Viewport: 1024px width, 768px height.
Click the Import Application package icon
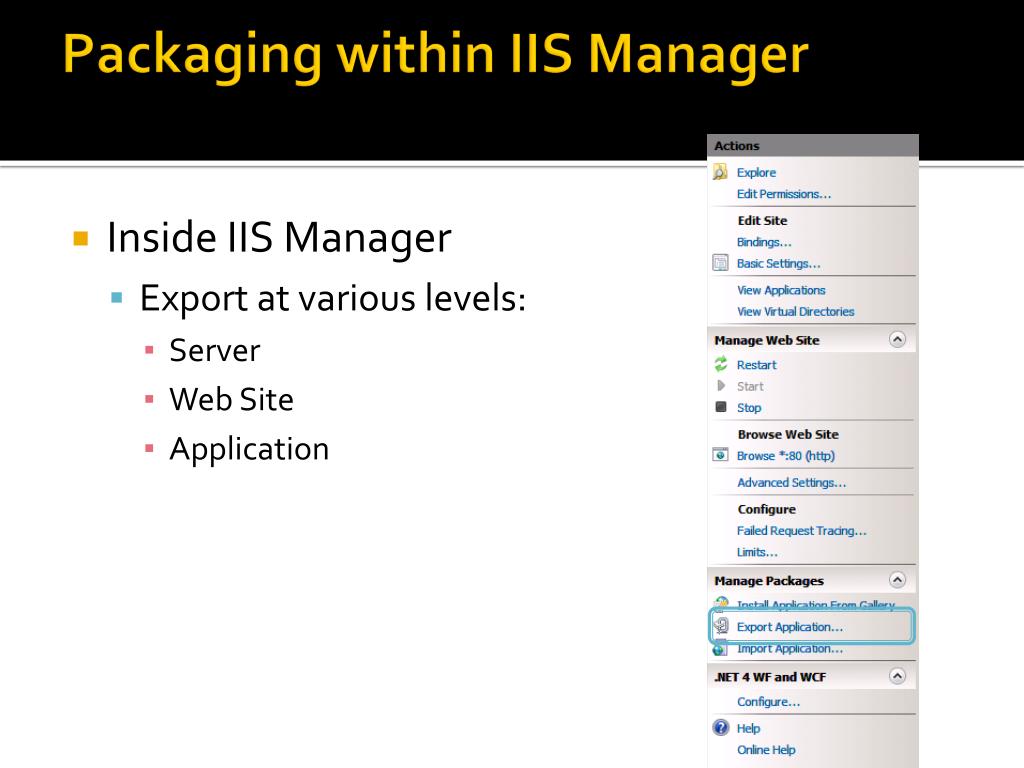(x=720, y=649)
